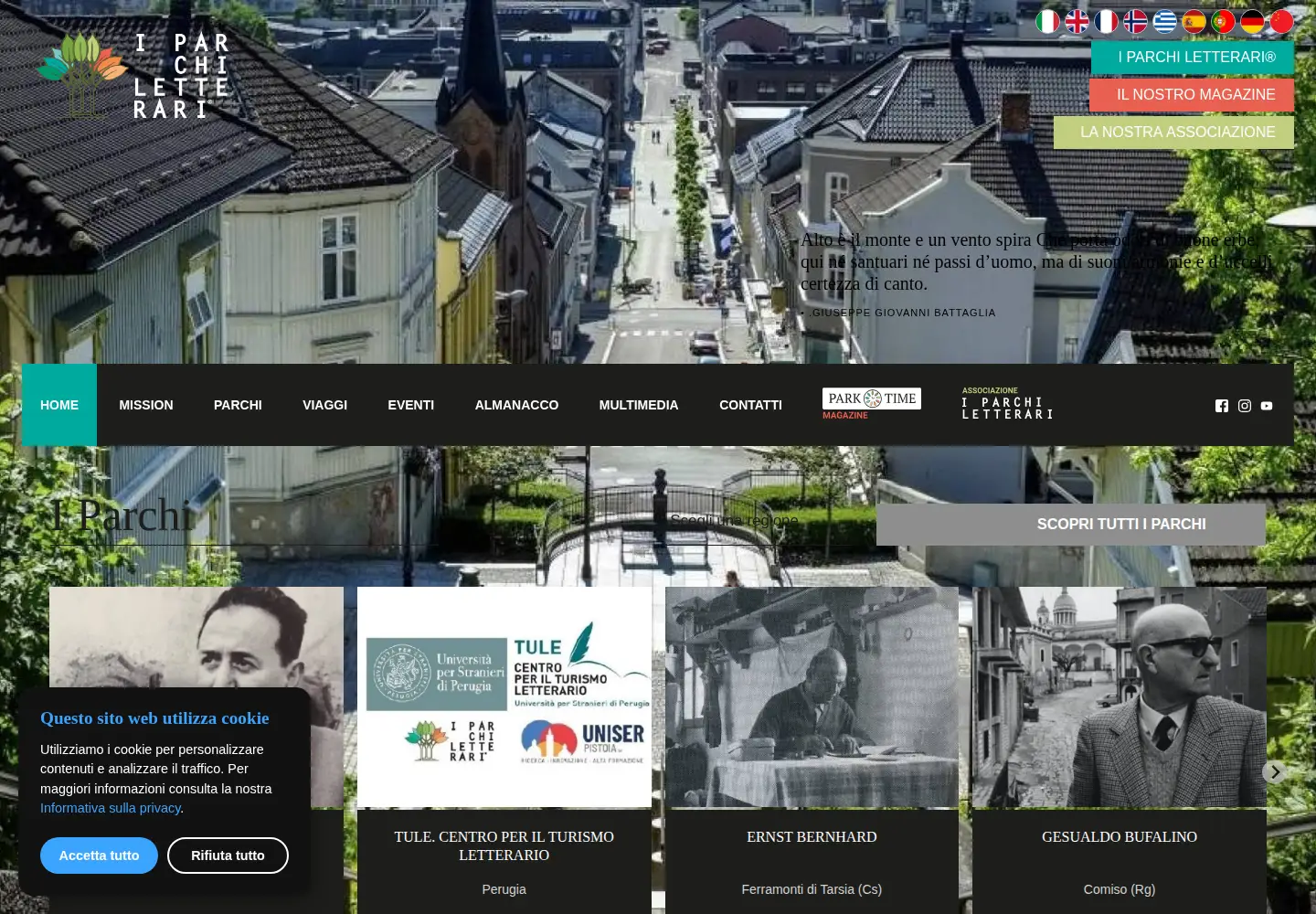Open the Informativa sulla privacy link

(x=111, y=808)
